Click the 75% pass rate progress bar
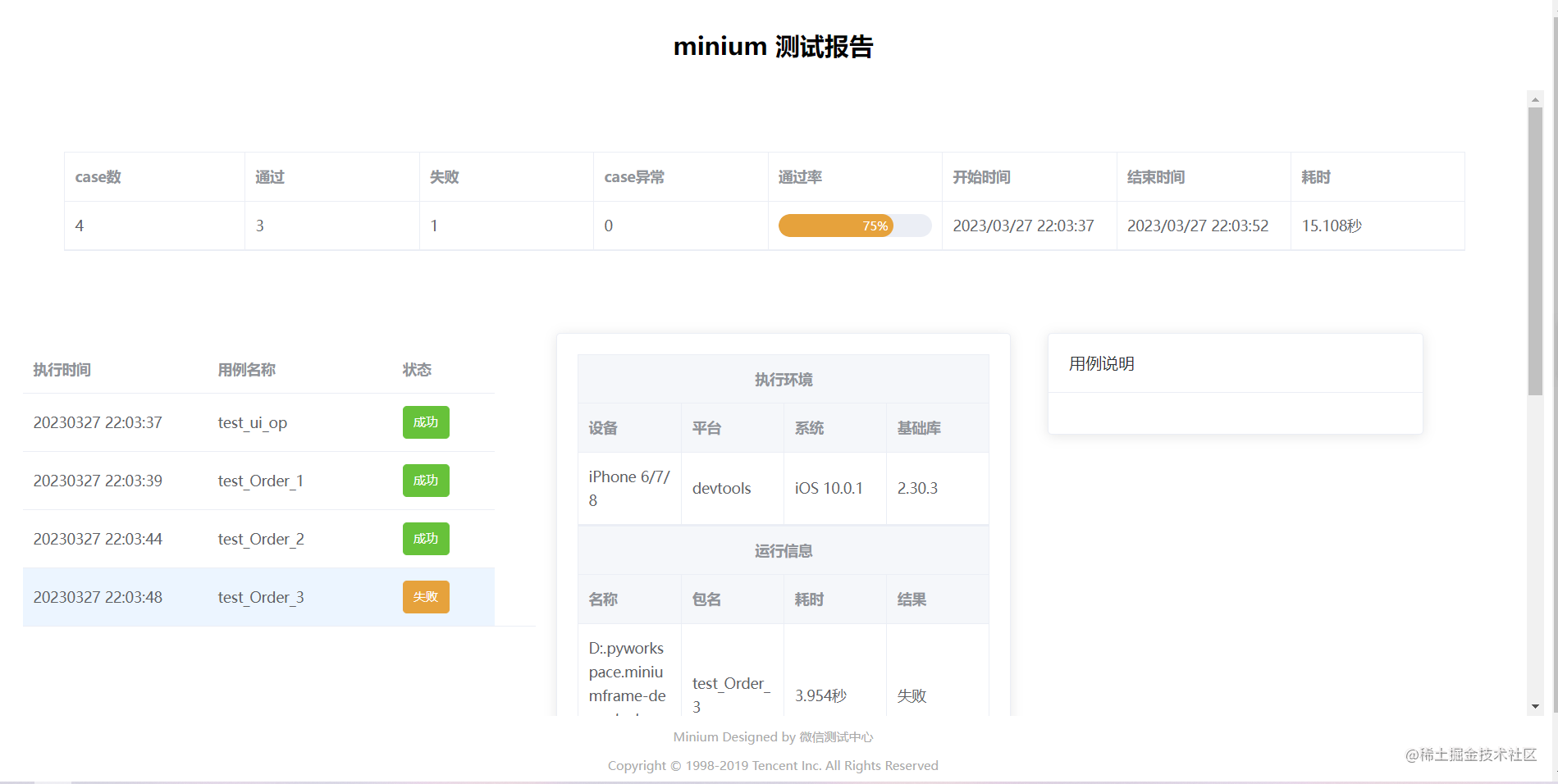 pos(854,226)
